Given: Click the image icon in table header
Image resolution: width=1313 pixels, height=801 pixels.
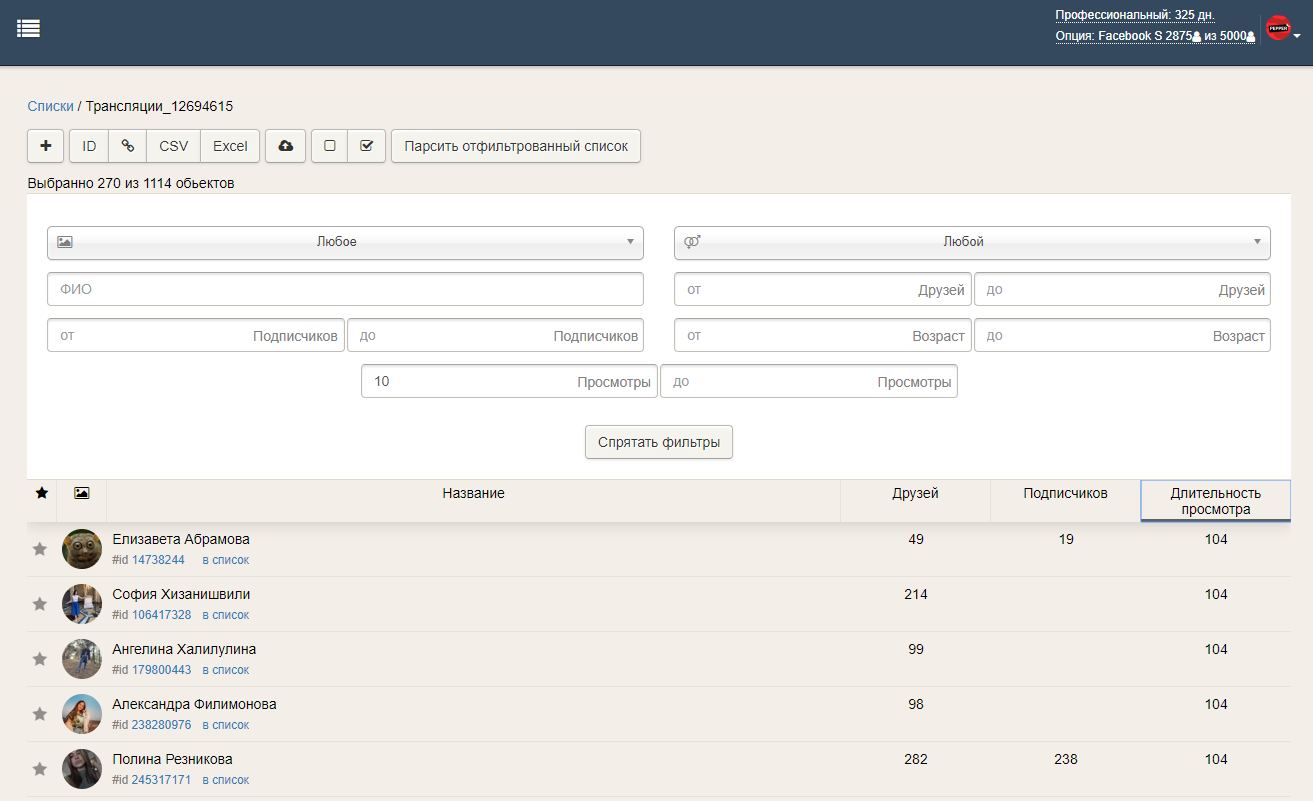Looking at the screenshot, I should pyautogui.click(x=82, y=493).
